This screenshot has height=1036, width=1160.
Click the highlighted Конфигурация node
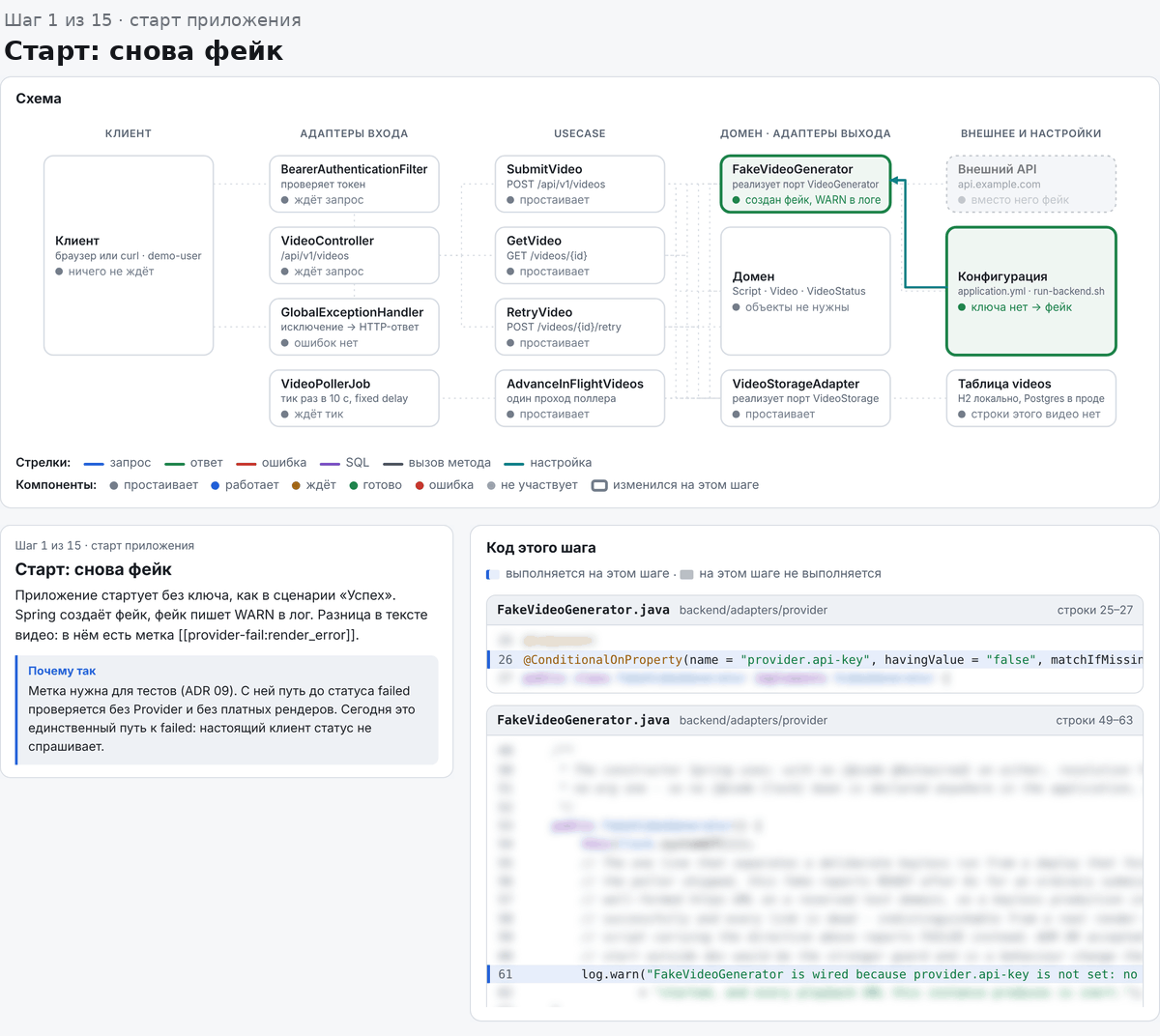pyautogui.click(x=1031, y=291)
